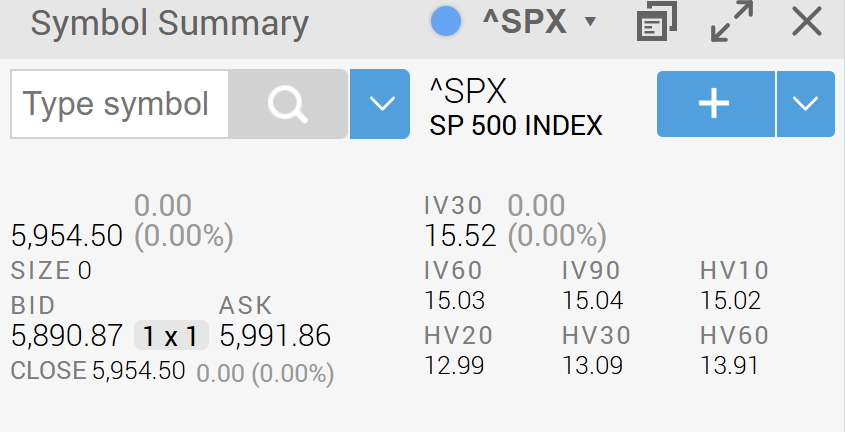Viewport: 845px width, 432px height.
Task: Click the last price 5,954.50
Action: click(67, 236)
